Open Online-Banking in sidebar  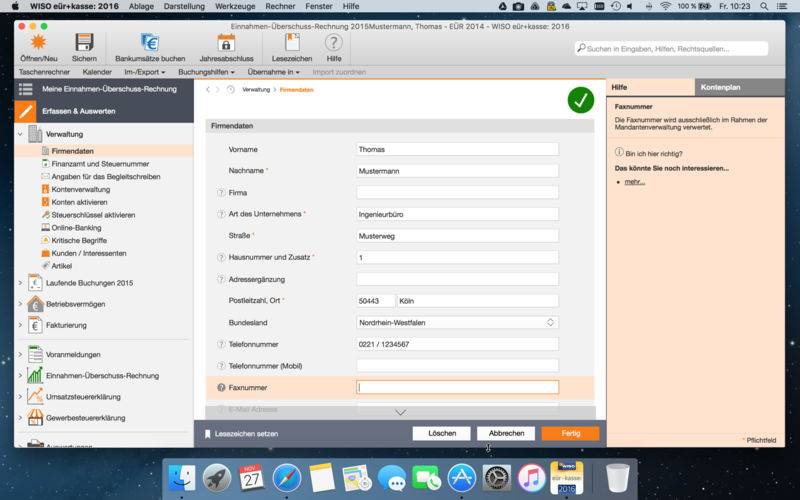pos(76,228)
